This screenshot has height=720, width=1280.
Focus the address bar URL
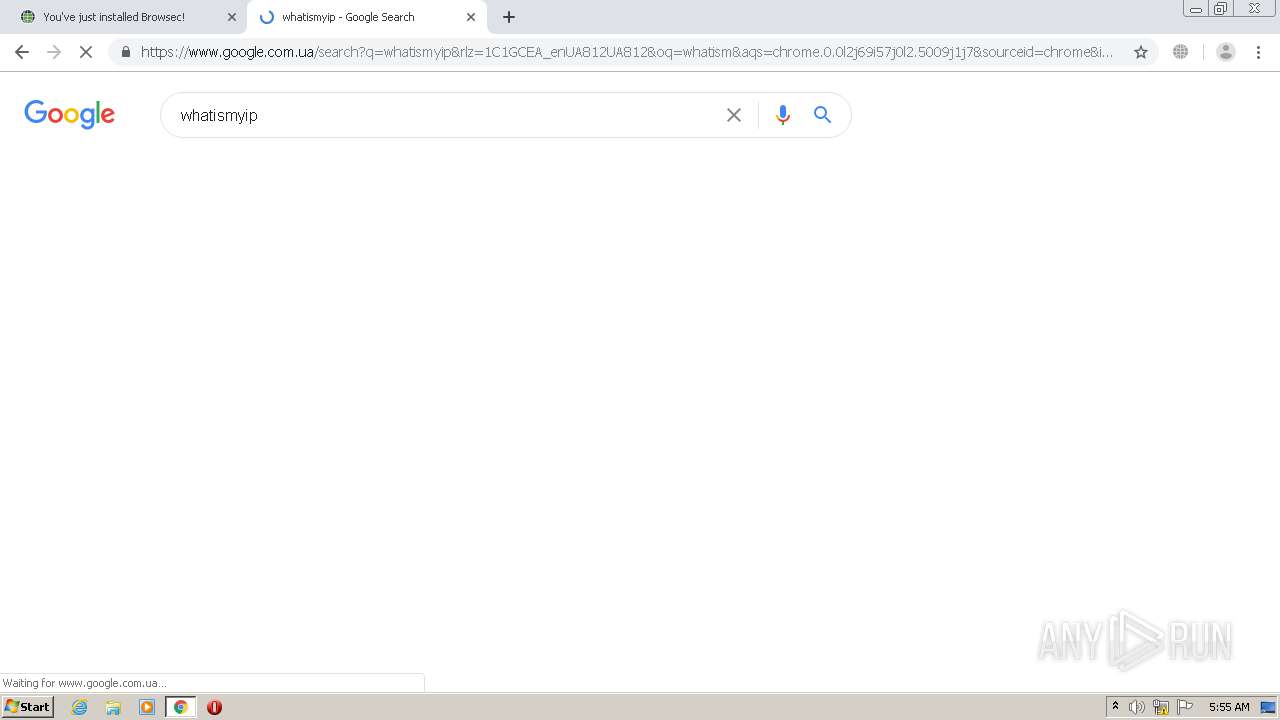(x=627, y=52)
